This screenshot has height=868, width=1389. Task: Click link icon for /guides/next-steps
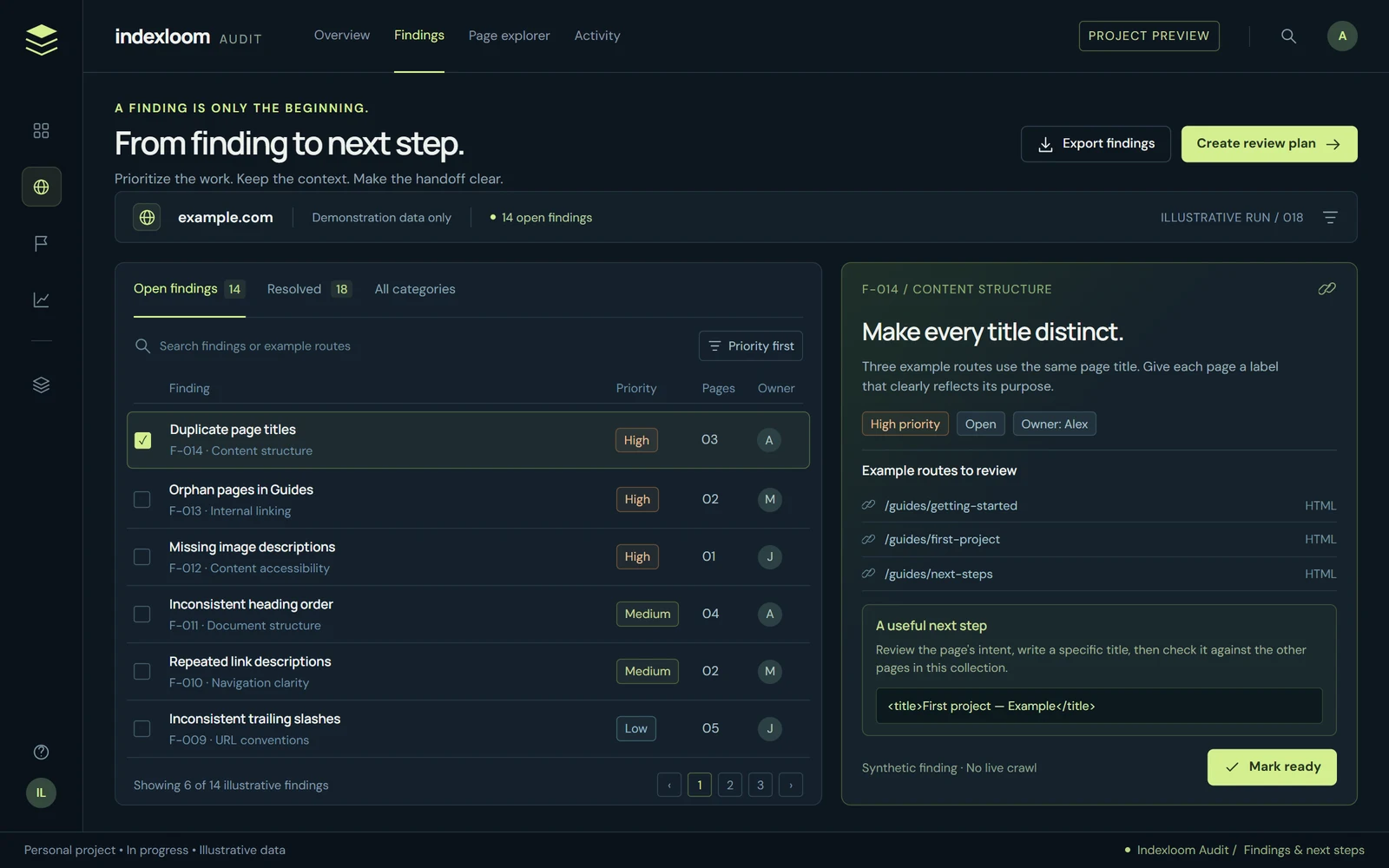click(x=868, y=574)
